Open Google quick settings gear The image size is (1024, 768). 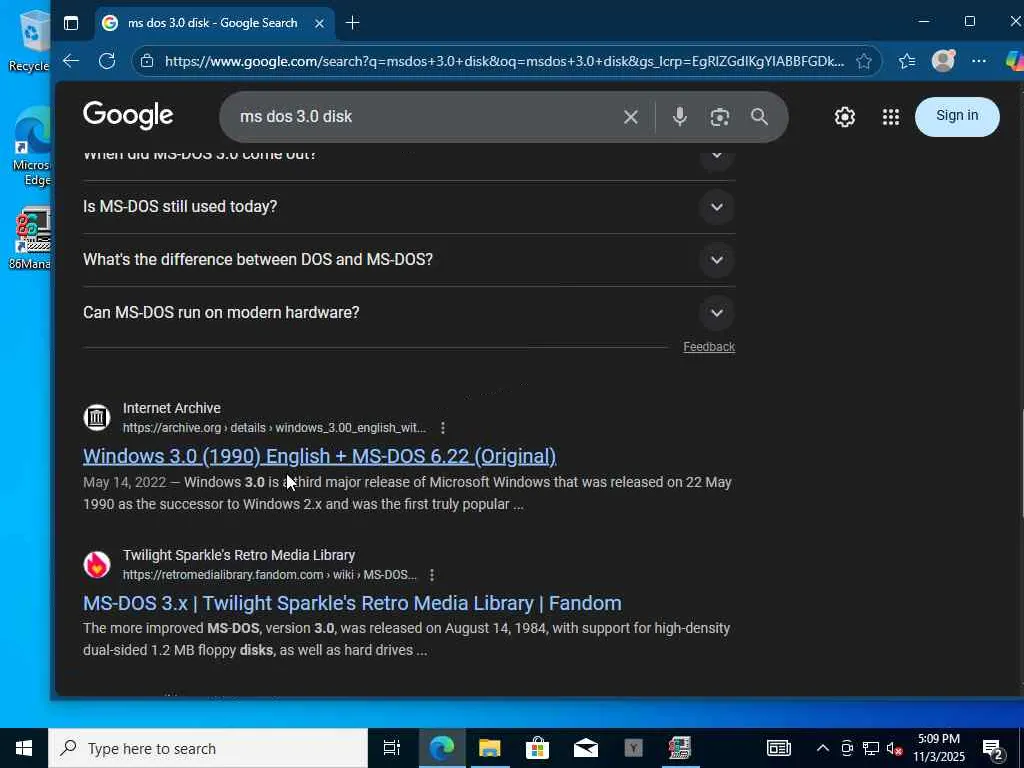click(x=844, y=117)
